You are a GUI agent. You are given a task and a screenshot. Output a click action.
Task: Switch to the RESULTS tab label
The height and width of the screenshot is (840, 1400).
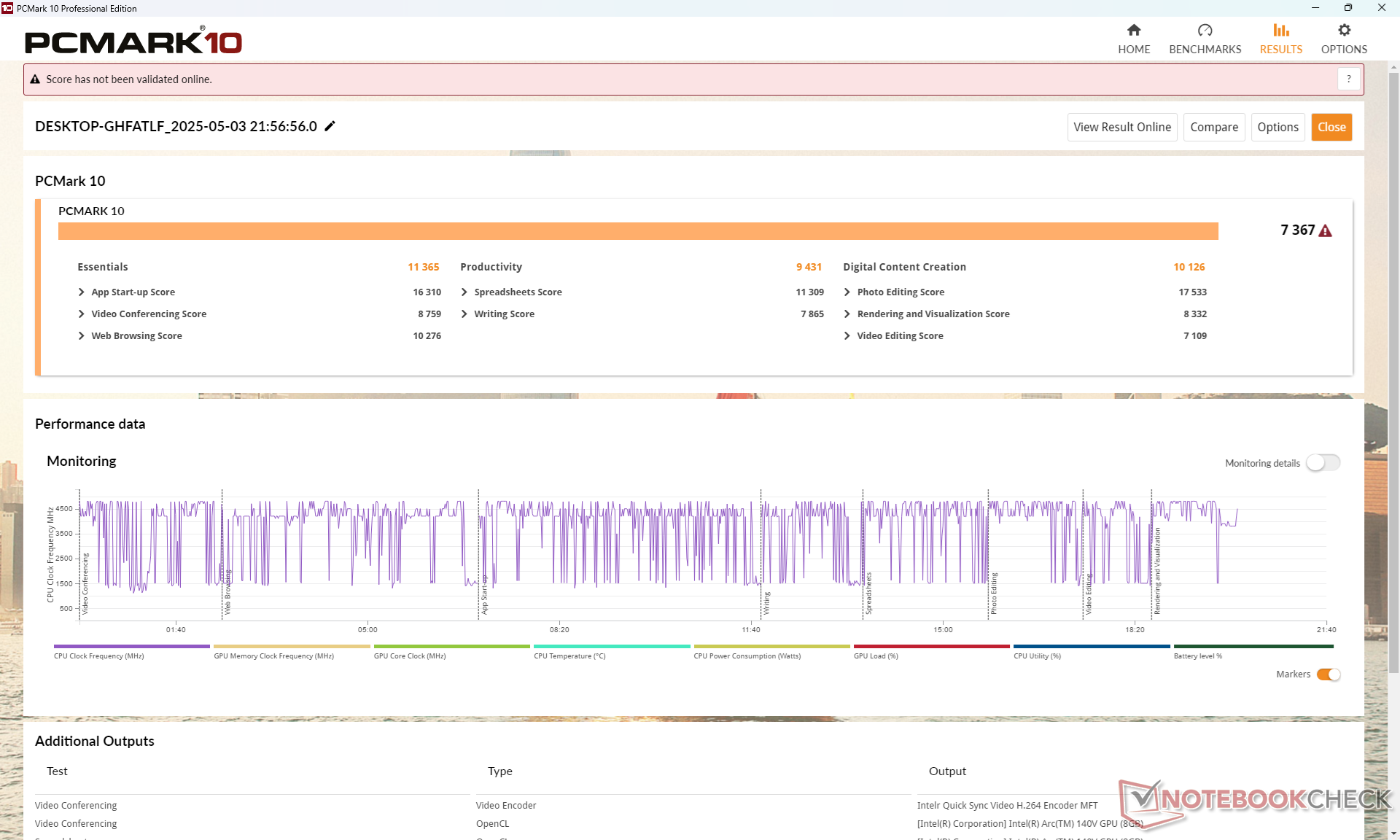[x=1281, y=50]
